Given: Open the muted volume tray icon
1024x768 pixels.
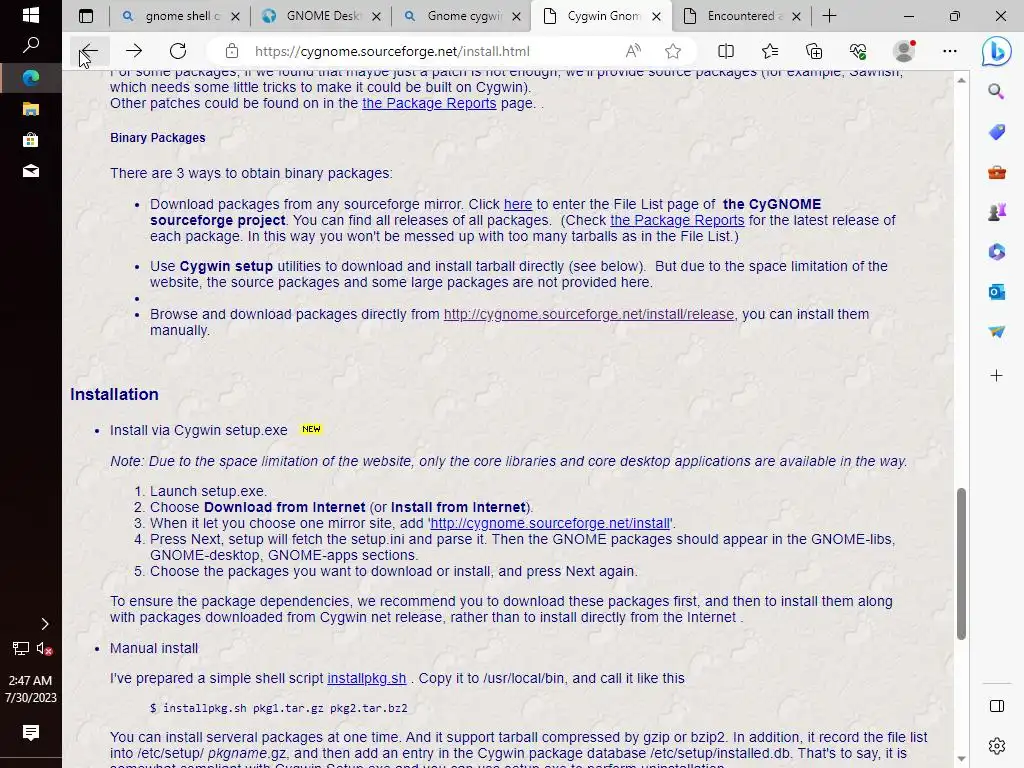Looking at the screenshot, I should coord(44,648).
